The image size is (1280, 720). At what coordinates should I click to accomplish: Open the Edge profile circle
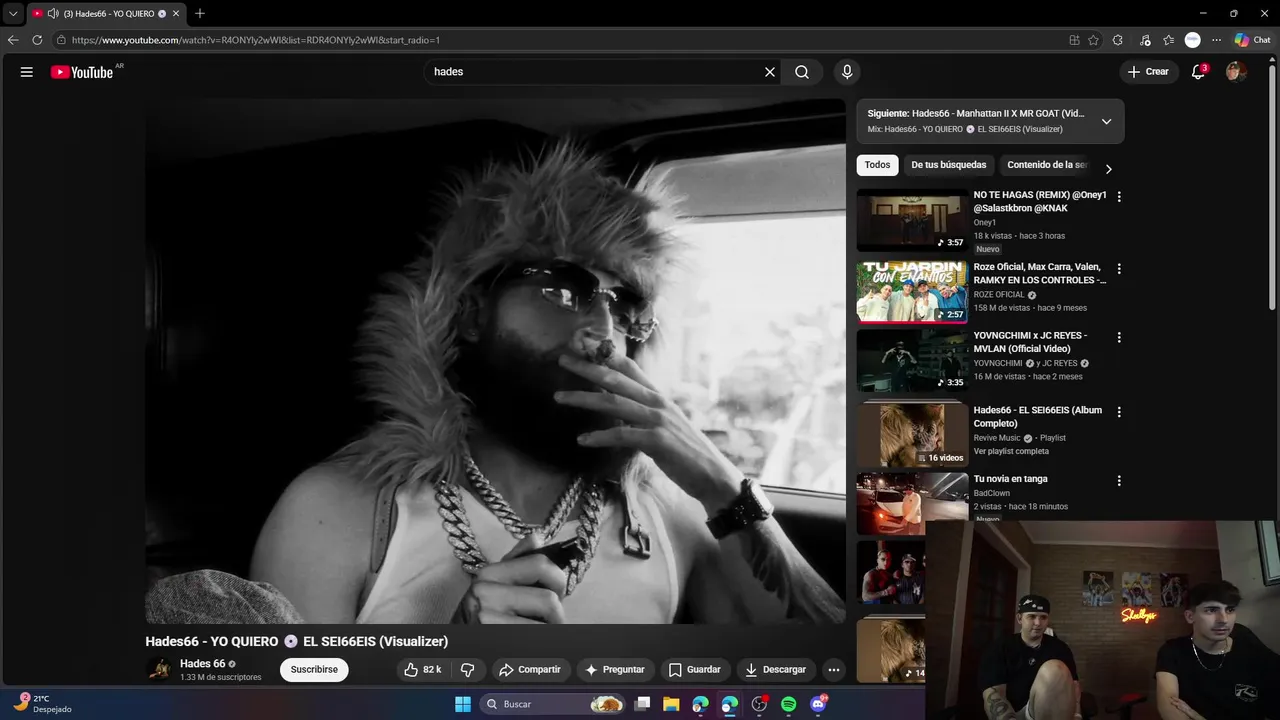pos(1192,40)
